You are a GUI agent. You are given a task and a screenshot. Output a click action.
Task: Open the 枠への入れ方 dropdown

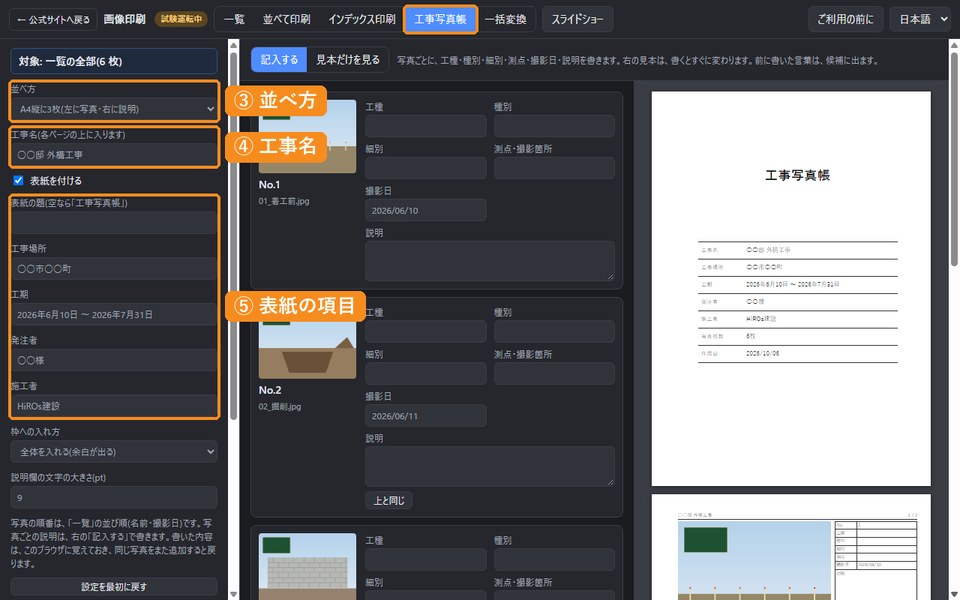(x=114, y=452)
